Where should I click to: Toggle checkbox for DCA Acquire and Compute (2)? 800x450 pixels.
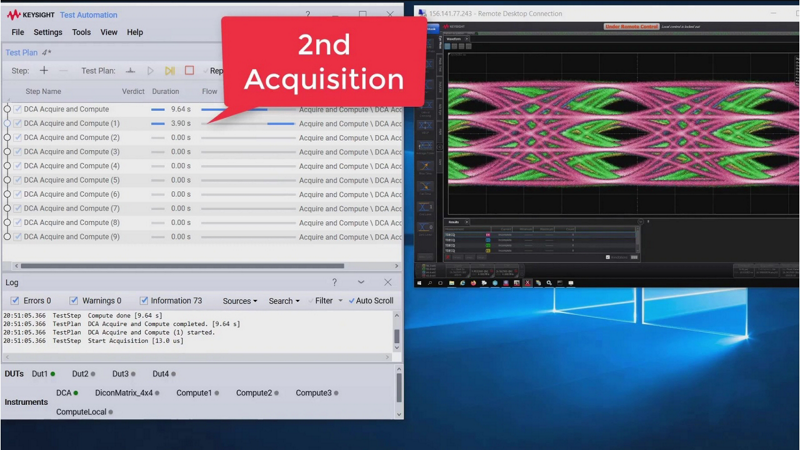click(18, 138)
